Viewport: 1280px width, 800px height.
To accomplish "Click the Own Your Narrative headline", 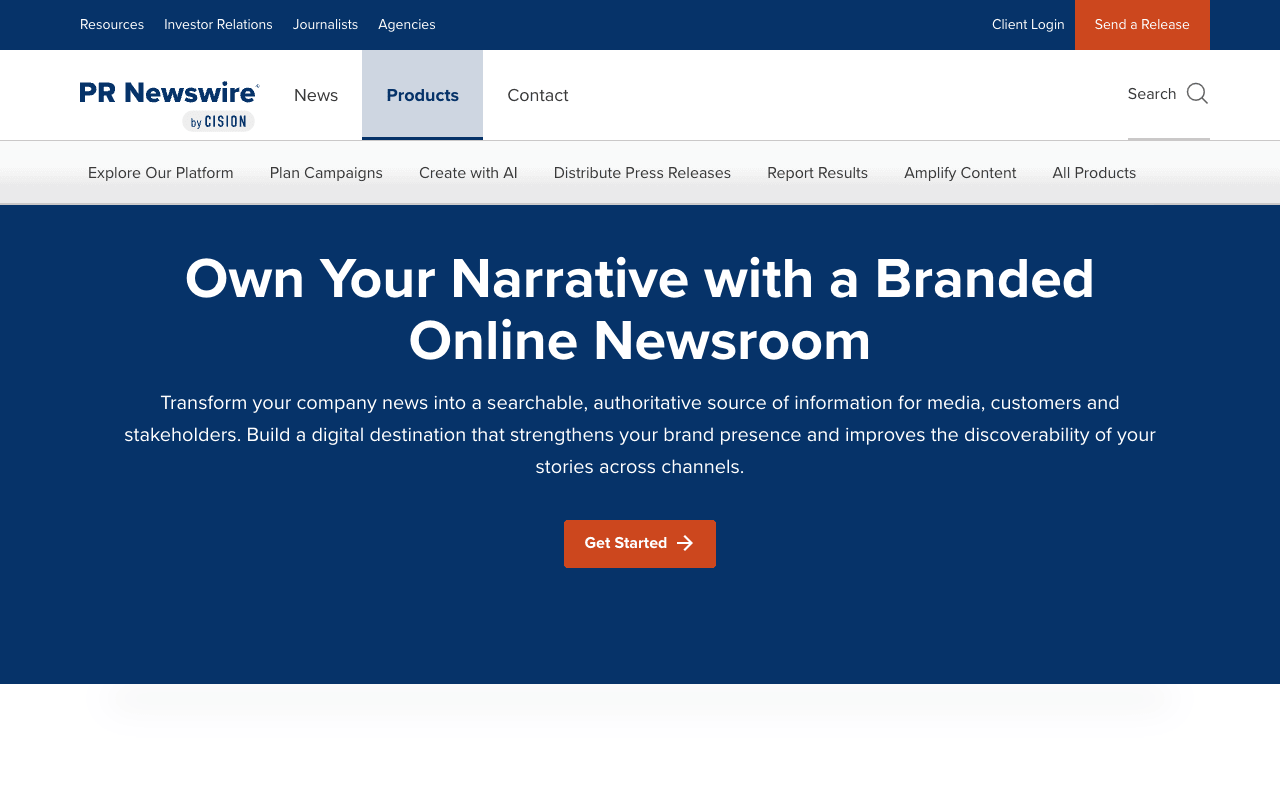I will tap(640, 309).
